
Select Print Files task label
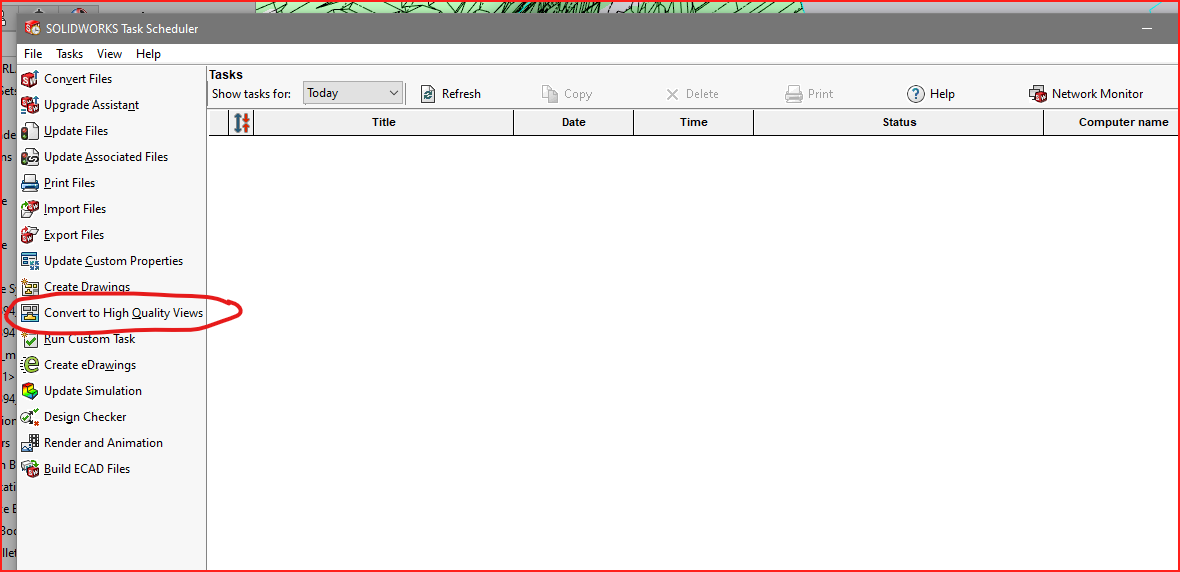(69, 183)
